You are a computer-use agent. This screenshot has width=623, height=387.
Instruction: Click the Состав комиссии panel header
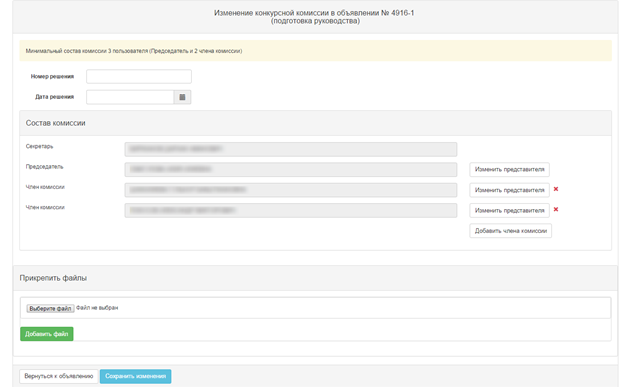315,123
